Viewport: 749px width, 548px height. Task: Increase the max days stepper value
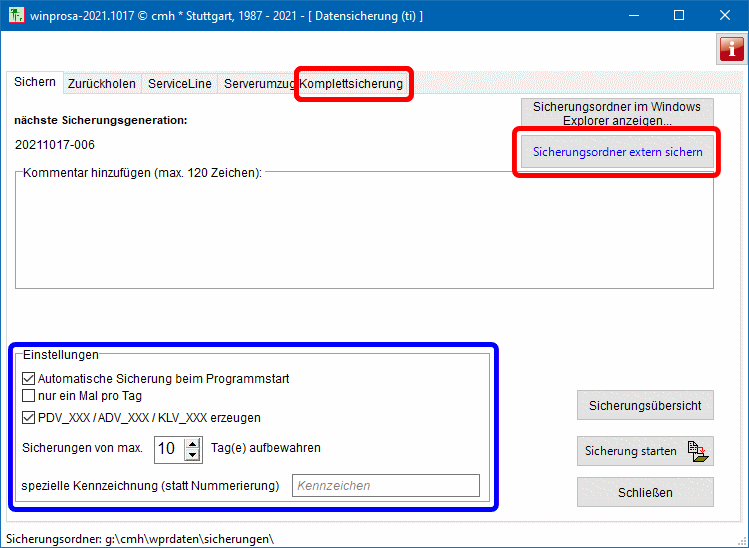193,443
